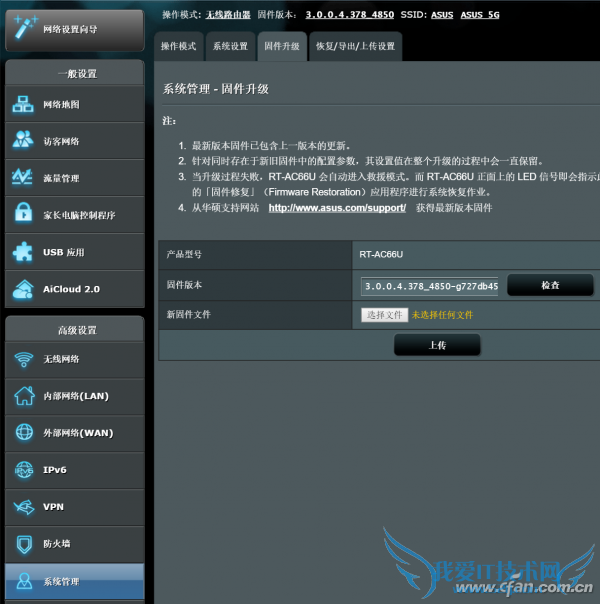Image resolution: width=600 pixels, height=604 pixels.
Task: Open the AiCloud 2.0 sidebar entry
Action: (x=75, y=289)
